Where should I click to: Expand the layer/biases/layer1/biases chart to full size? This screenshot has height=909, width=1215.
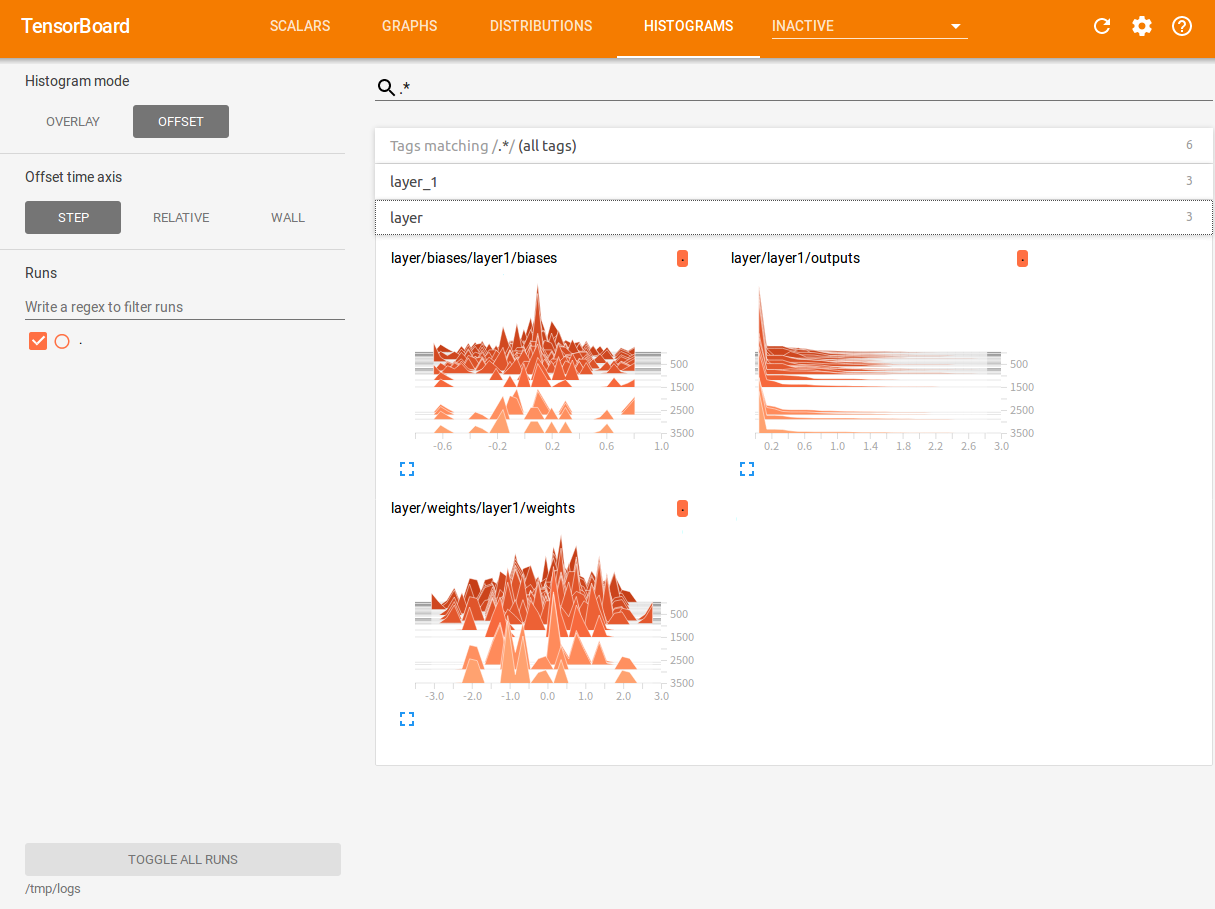(407, 468)
